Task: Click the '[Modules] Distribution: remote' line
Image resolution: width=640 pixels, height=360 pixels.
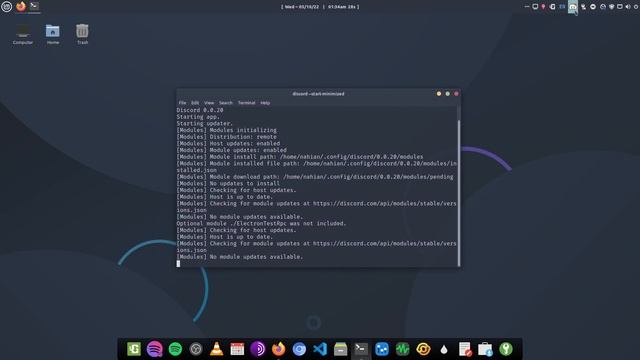Action: click(227, 137)
